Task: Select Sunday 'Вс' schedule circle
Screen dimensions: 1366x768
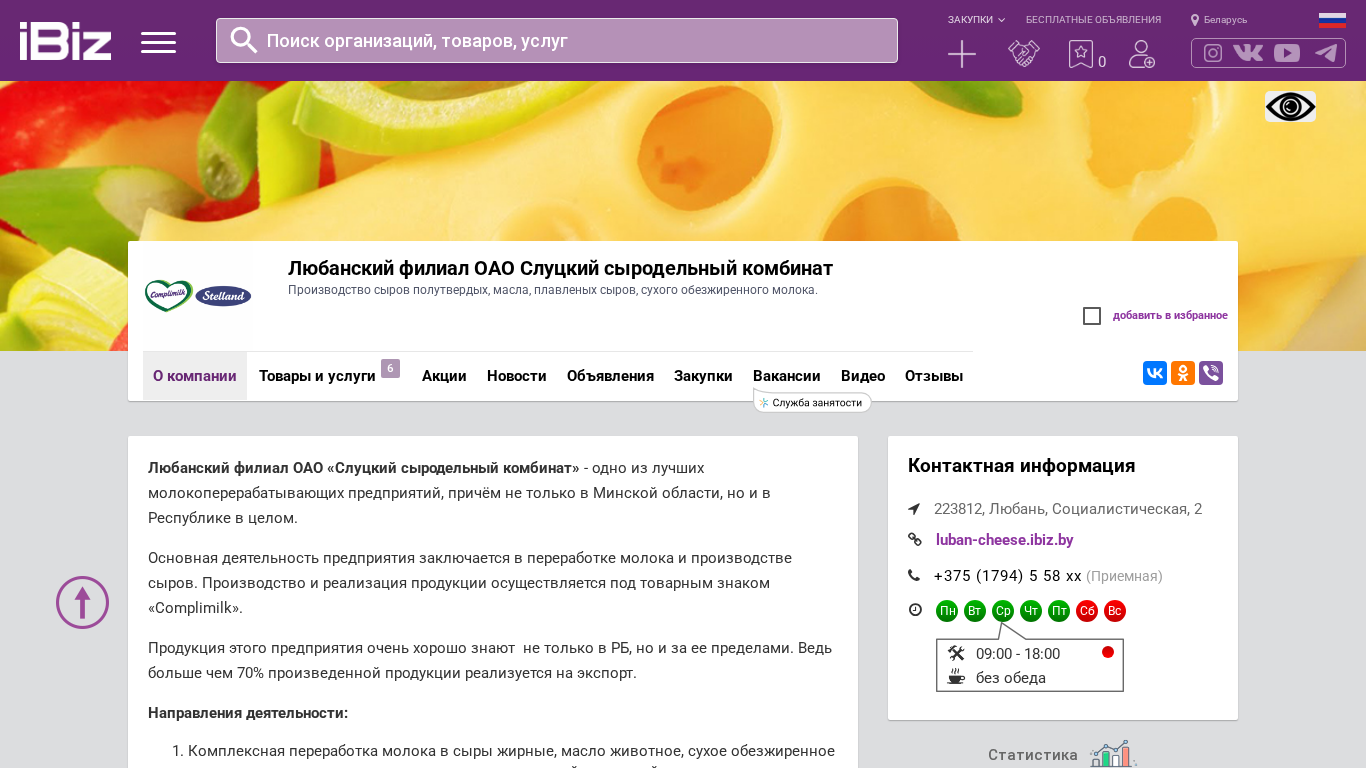Action: pyautogui.click(x=1115, y=611)
